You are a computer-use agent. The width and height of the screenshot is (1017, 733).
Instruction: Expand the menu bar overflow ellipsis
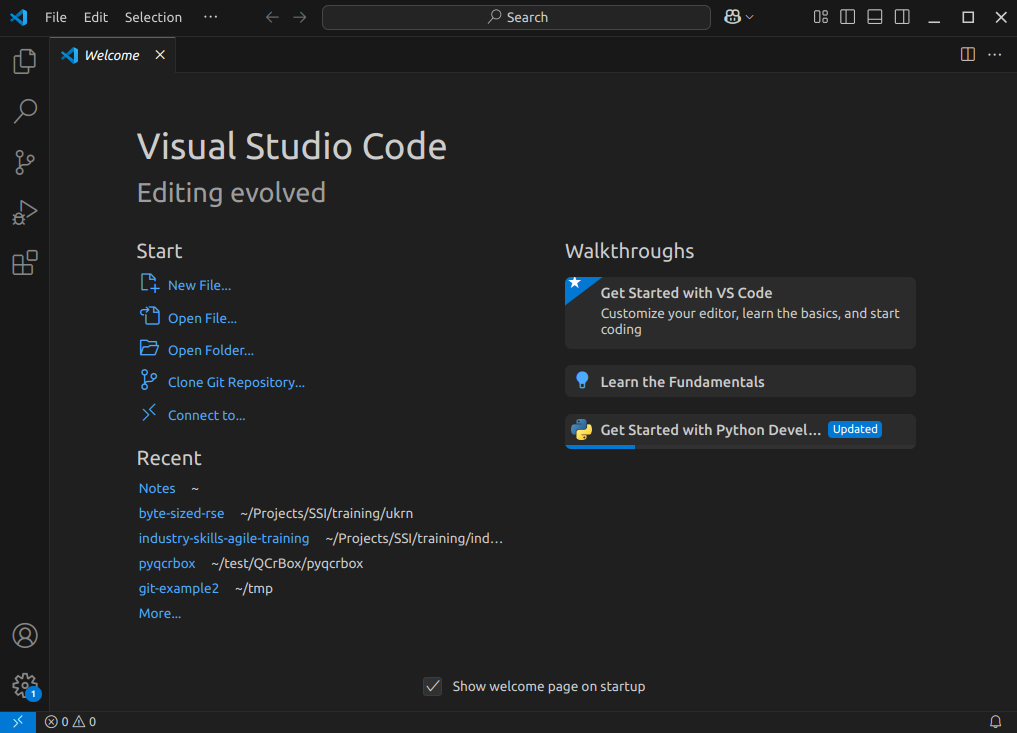tap(210, 17)
